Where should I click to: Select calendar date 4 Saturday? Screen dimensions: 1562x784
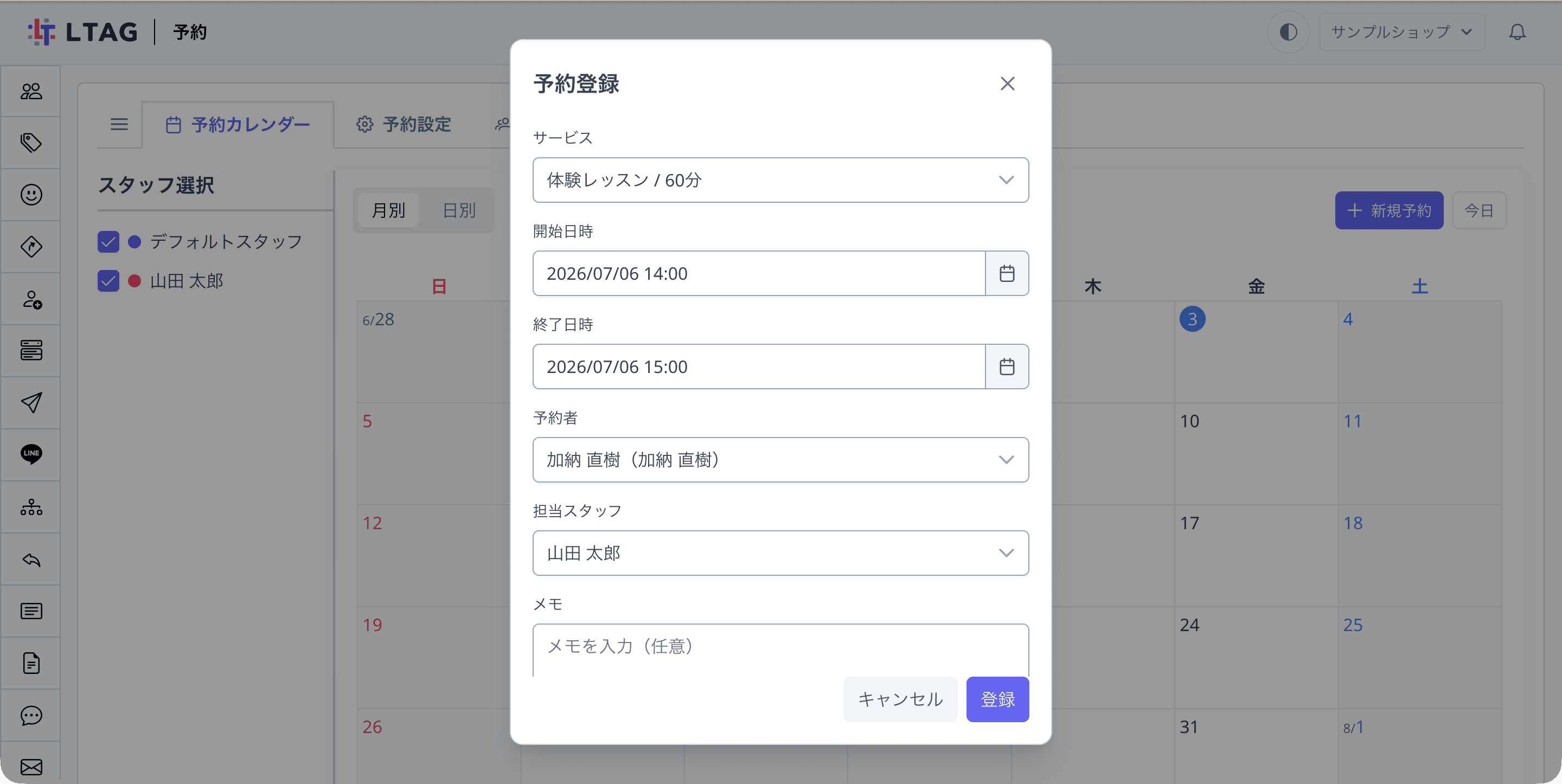[1347, 319]
